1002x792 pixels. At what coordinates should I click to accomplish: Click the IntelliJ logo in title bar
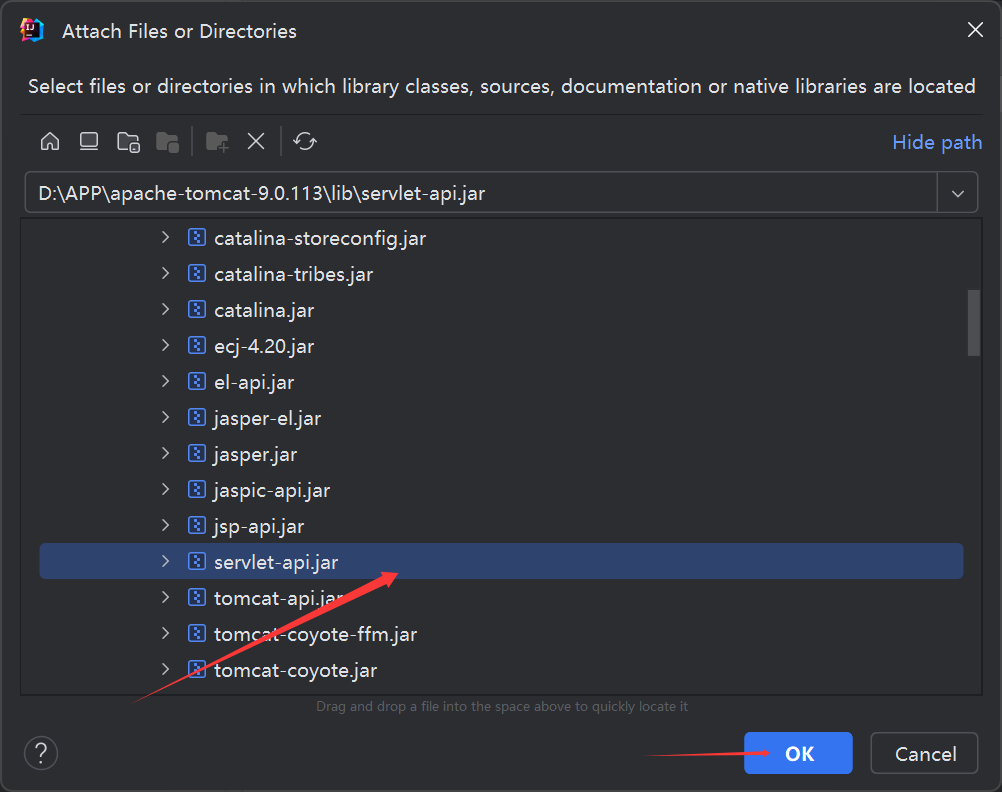[32, 30]
